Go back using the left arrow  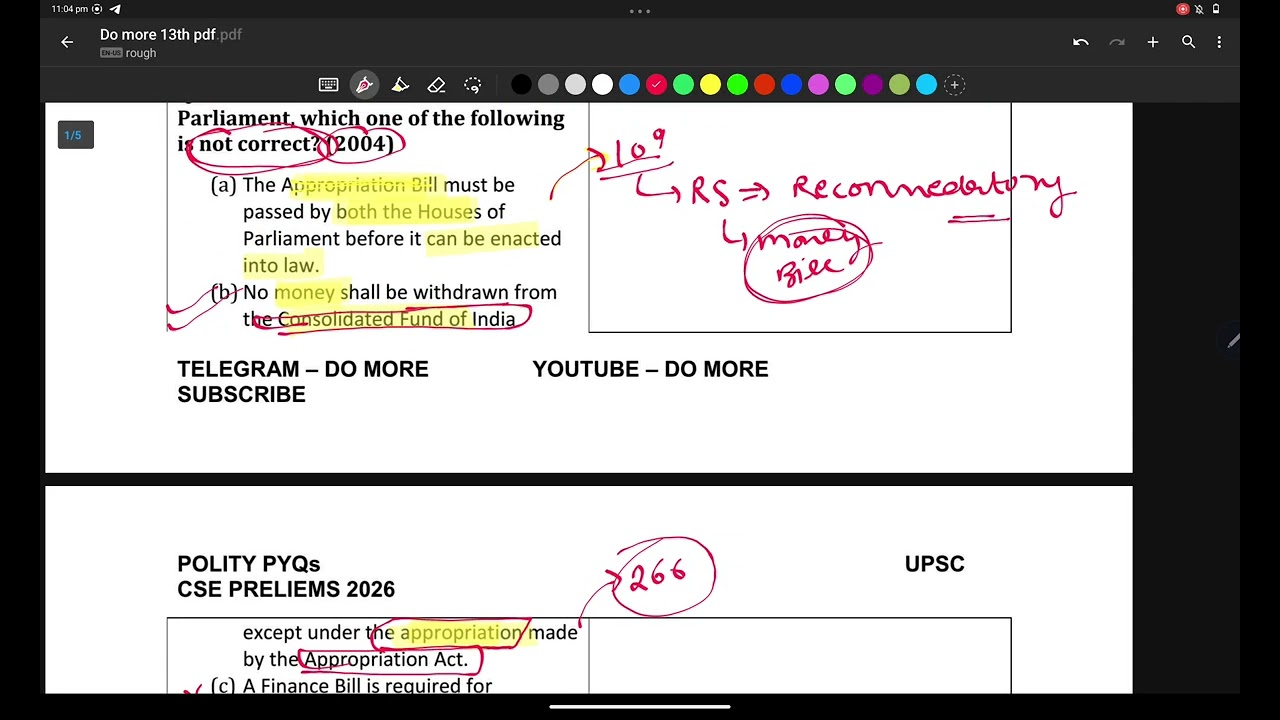click(67, 42)
